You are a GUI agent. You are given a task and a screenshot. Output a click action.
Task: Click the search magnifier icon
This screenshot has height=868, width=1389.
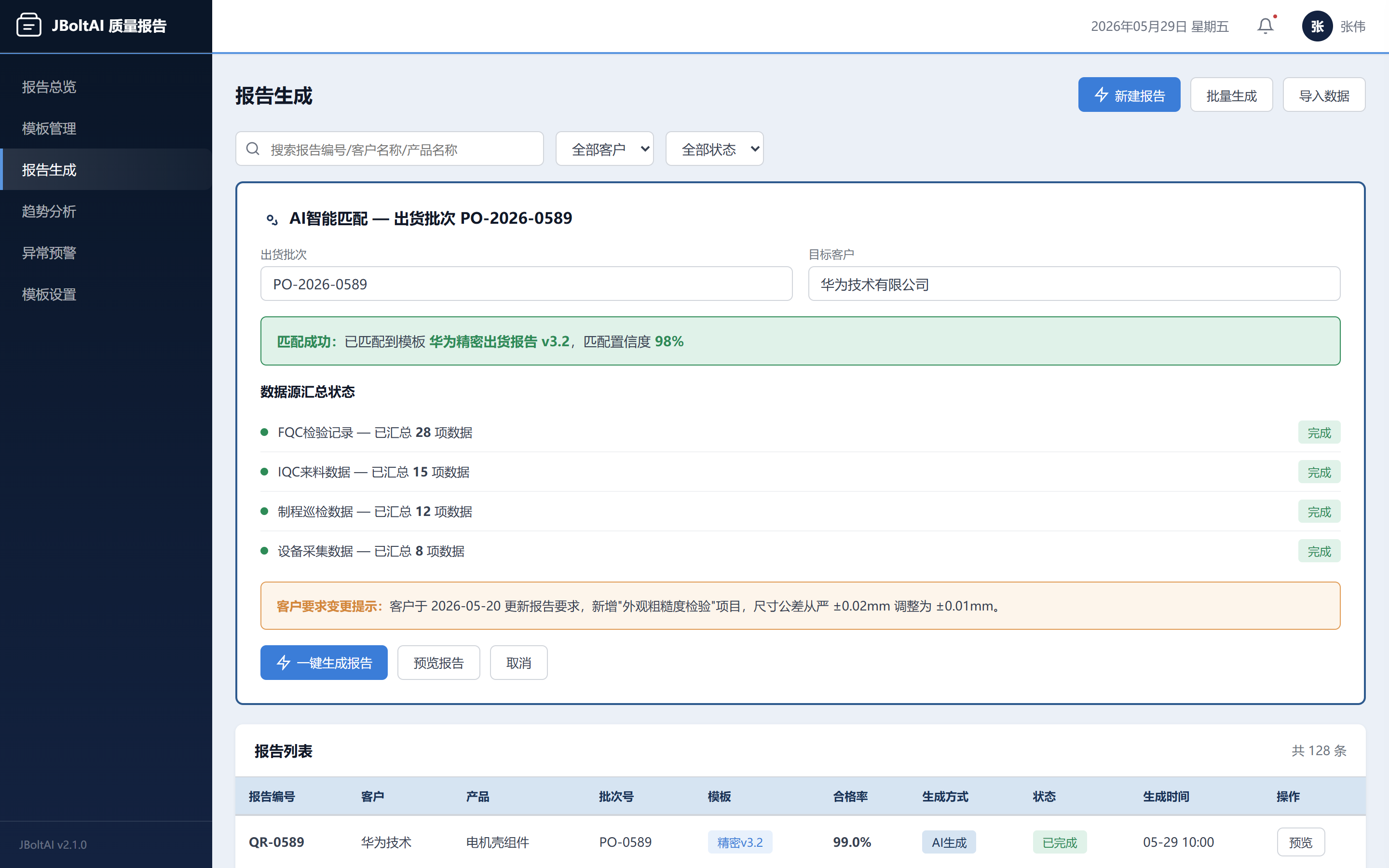(x=253, y=149)
